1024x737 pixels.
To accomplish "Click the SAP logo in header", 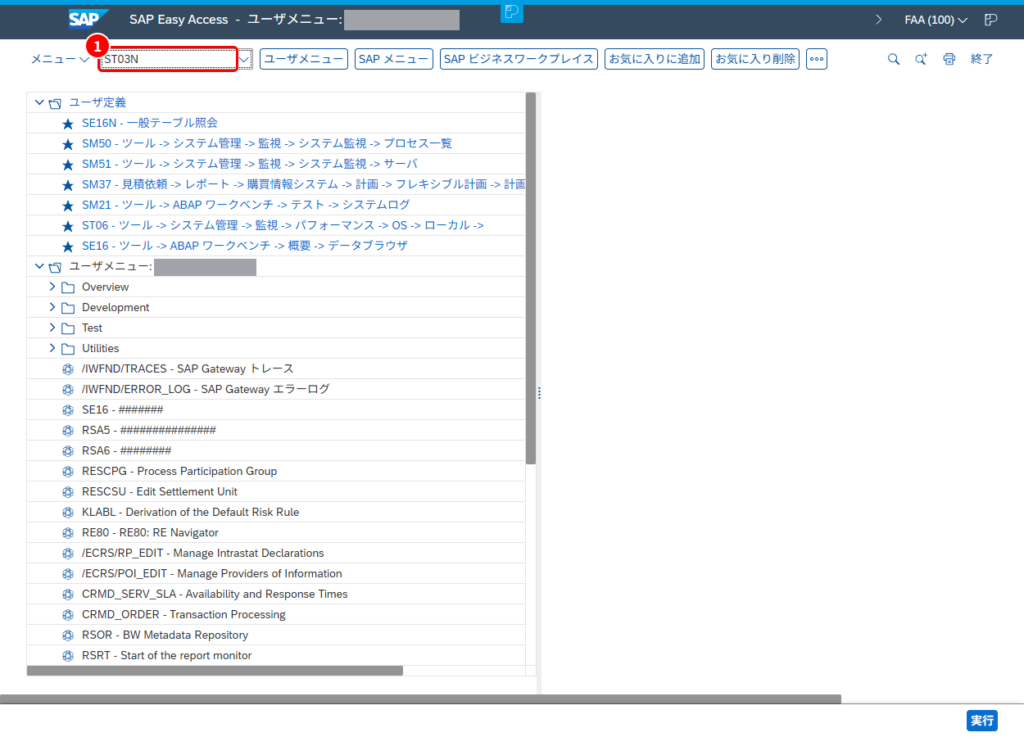I will point(87,19).
